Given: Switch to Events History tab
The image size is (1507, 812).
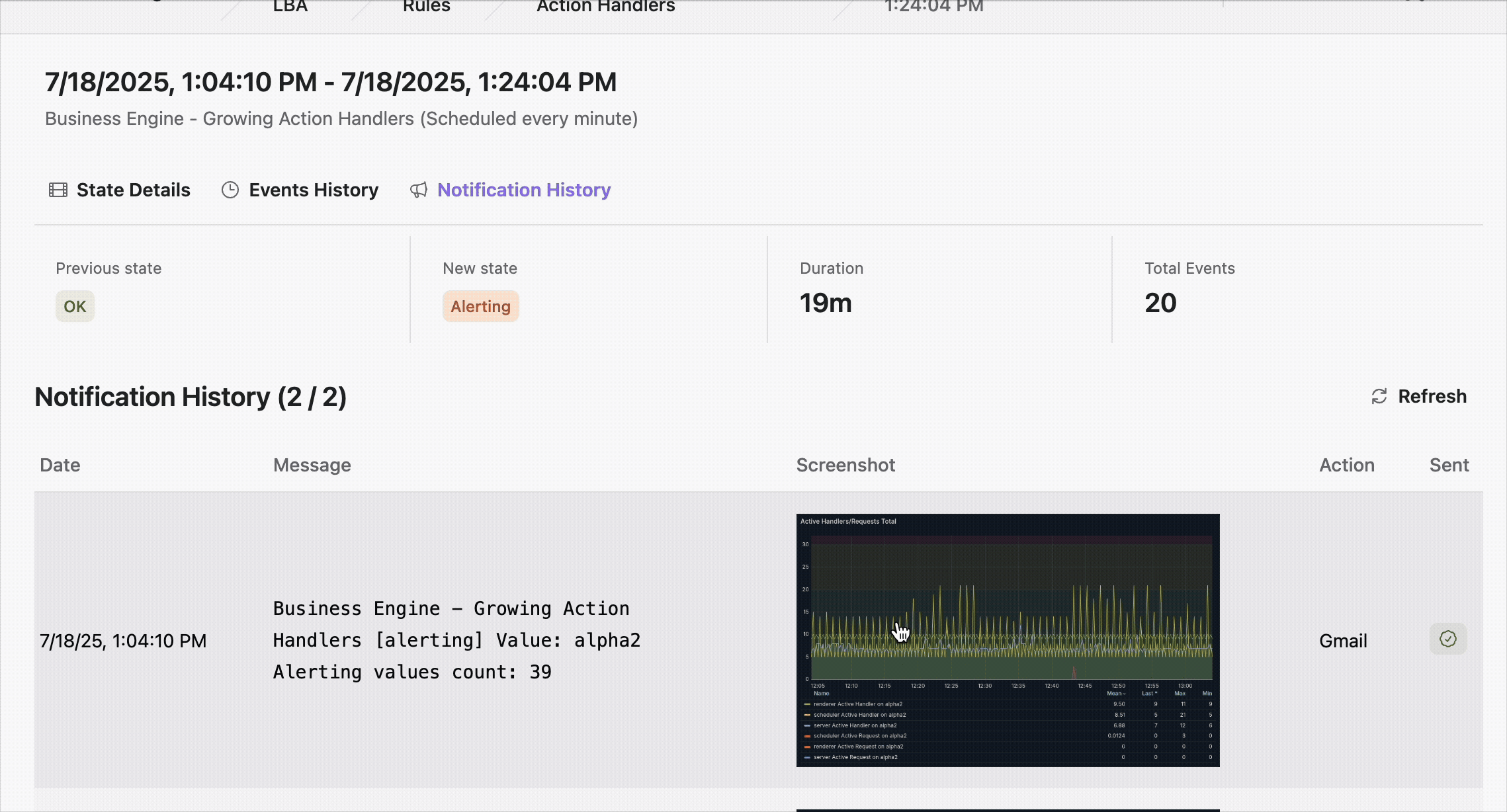Looking at the screenshot, I should [300, 190].
